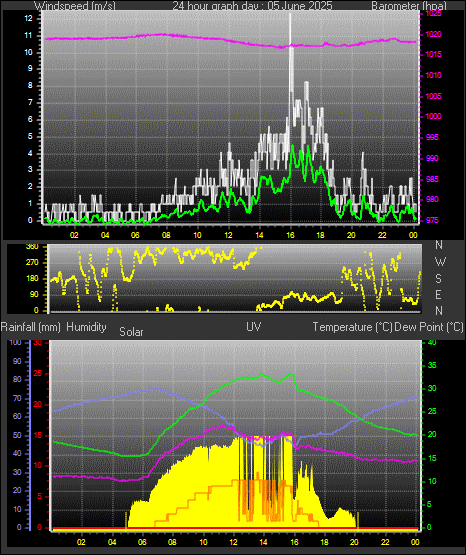
Task: Click the "24 hour graph day : 05 June 2025" title
Action: (252, 6)
